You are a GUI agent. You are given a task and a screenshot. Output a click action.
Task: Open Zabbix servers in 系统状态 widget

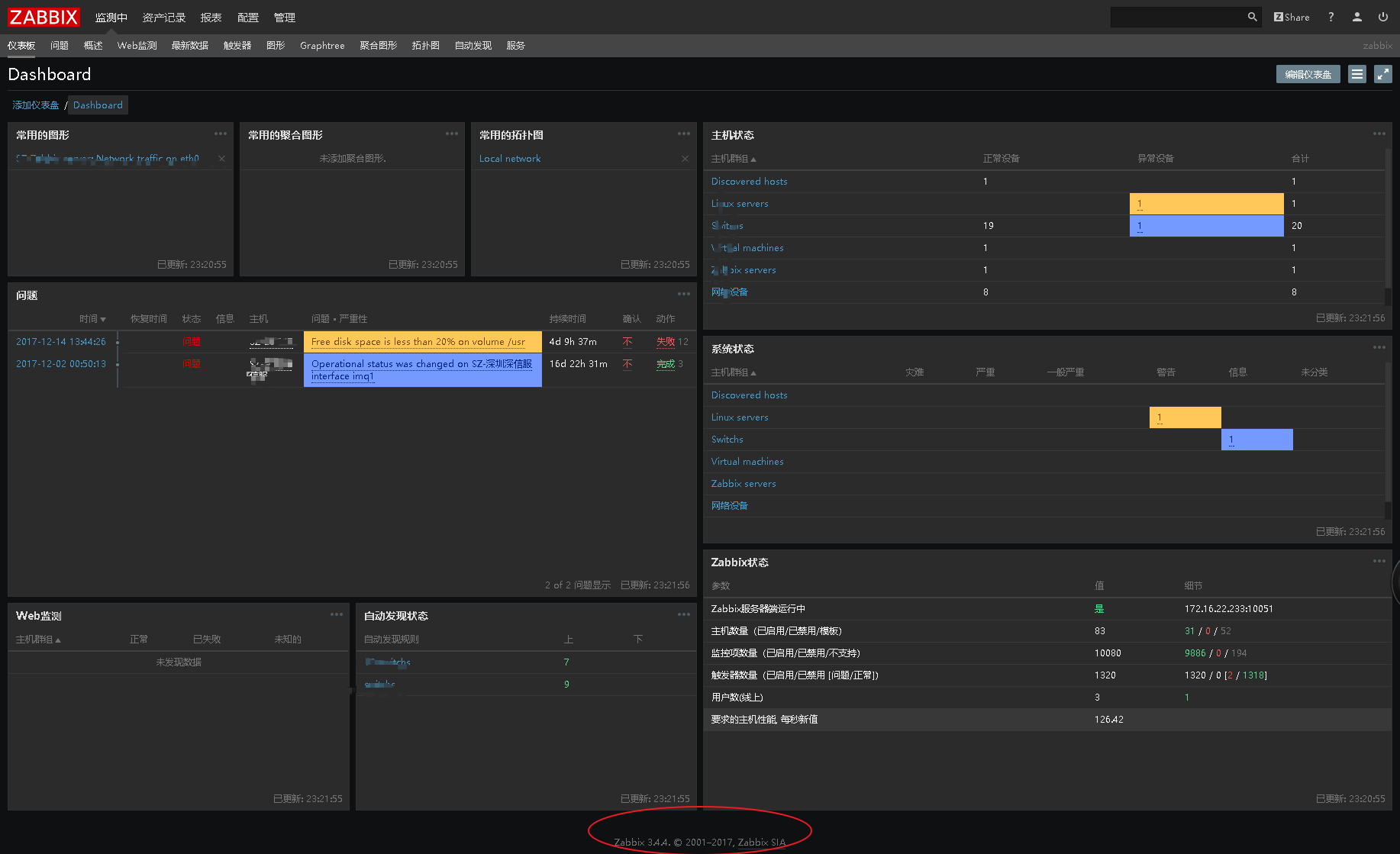point(744,484)
